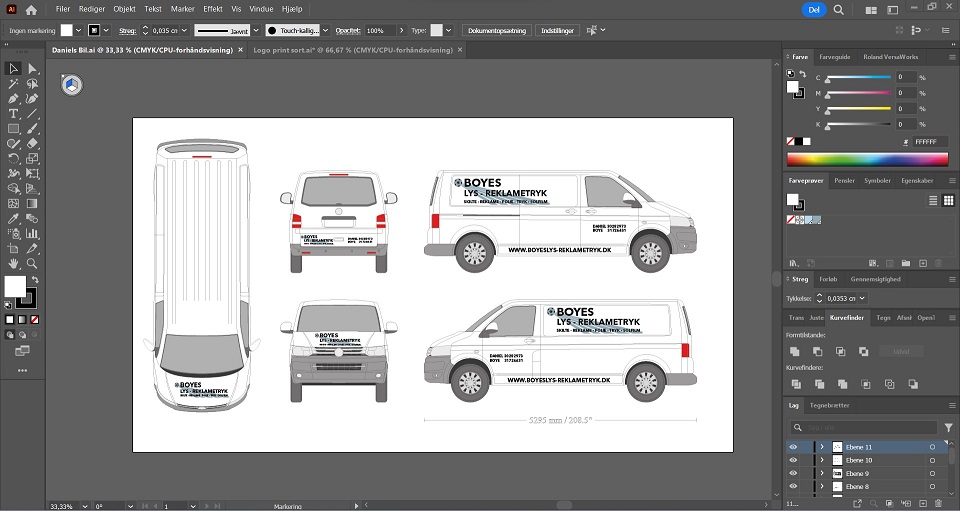Click Unite shape mode in Kurvefinder
The image size is (960, 511).
(x=794, y=351)
